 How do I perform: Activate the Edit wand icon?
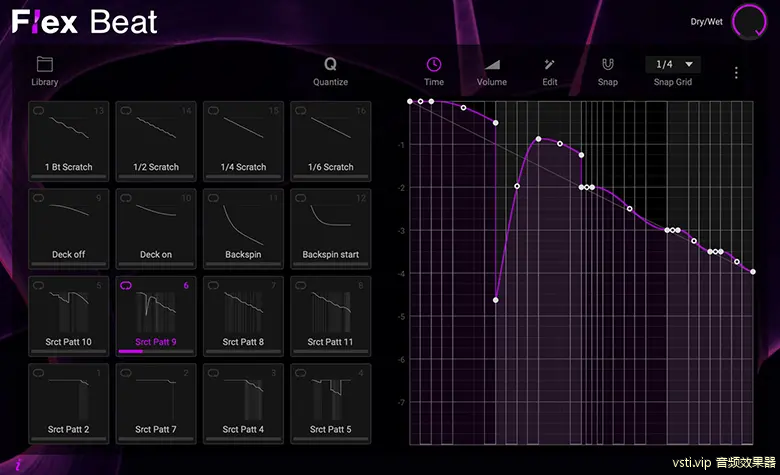[x=549, y=64]
